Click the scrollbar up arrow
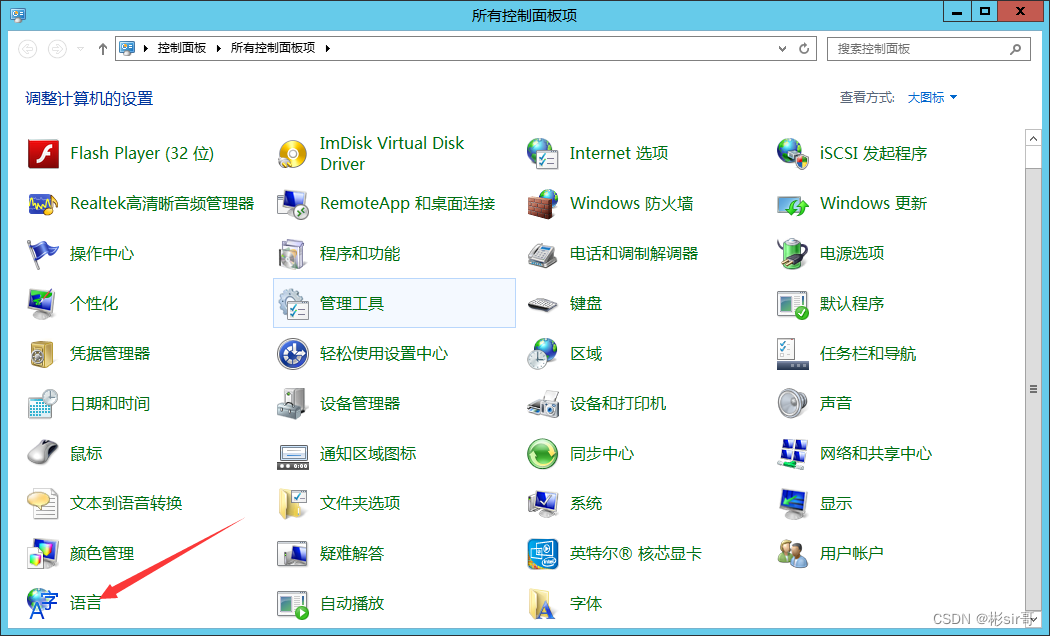This screenshot has height=636, width=1050. pyautogui.click(x=1033, y=139)
